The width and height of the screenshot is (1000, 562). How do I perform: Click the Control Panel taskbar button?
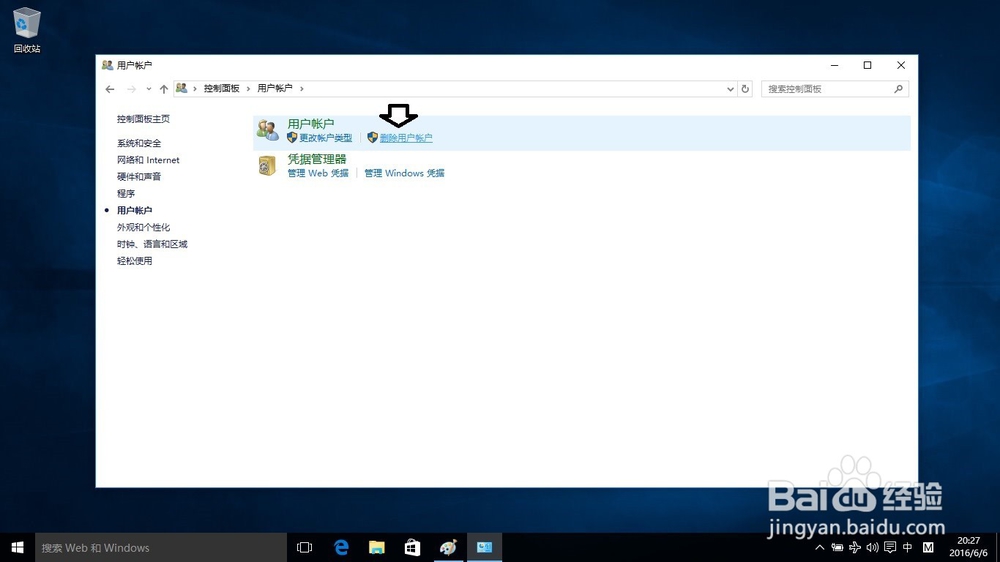pyautogui.click(x=484, y=547)
